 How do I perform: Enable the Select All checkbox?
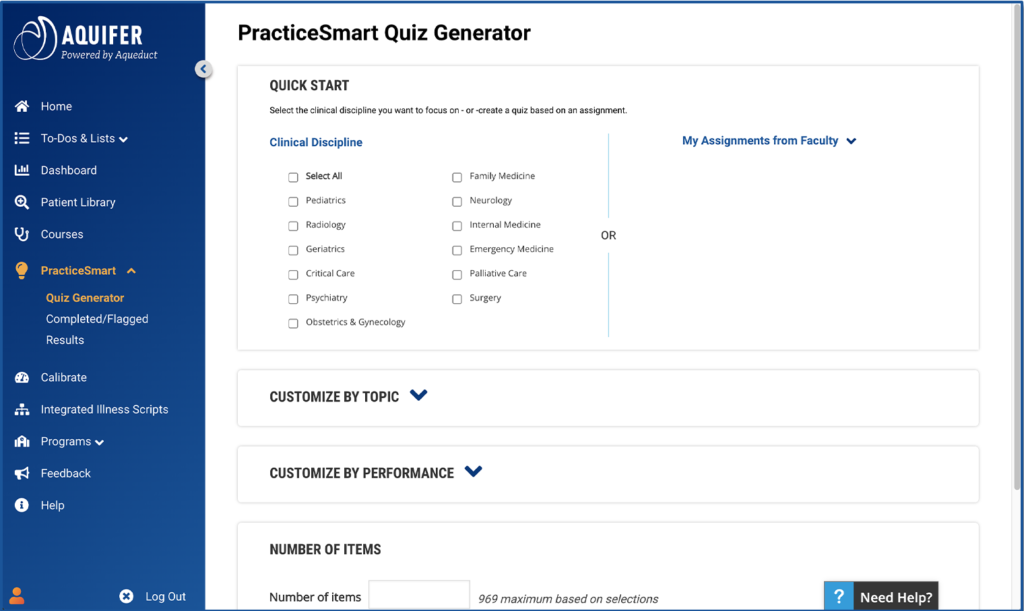point(293,177)
